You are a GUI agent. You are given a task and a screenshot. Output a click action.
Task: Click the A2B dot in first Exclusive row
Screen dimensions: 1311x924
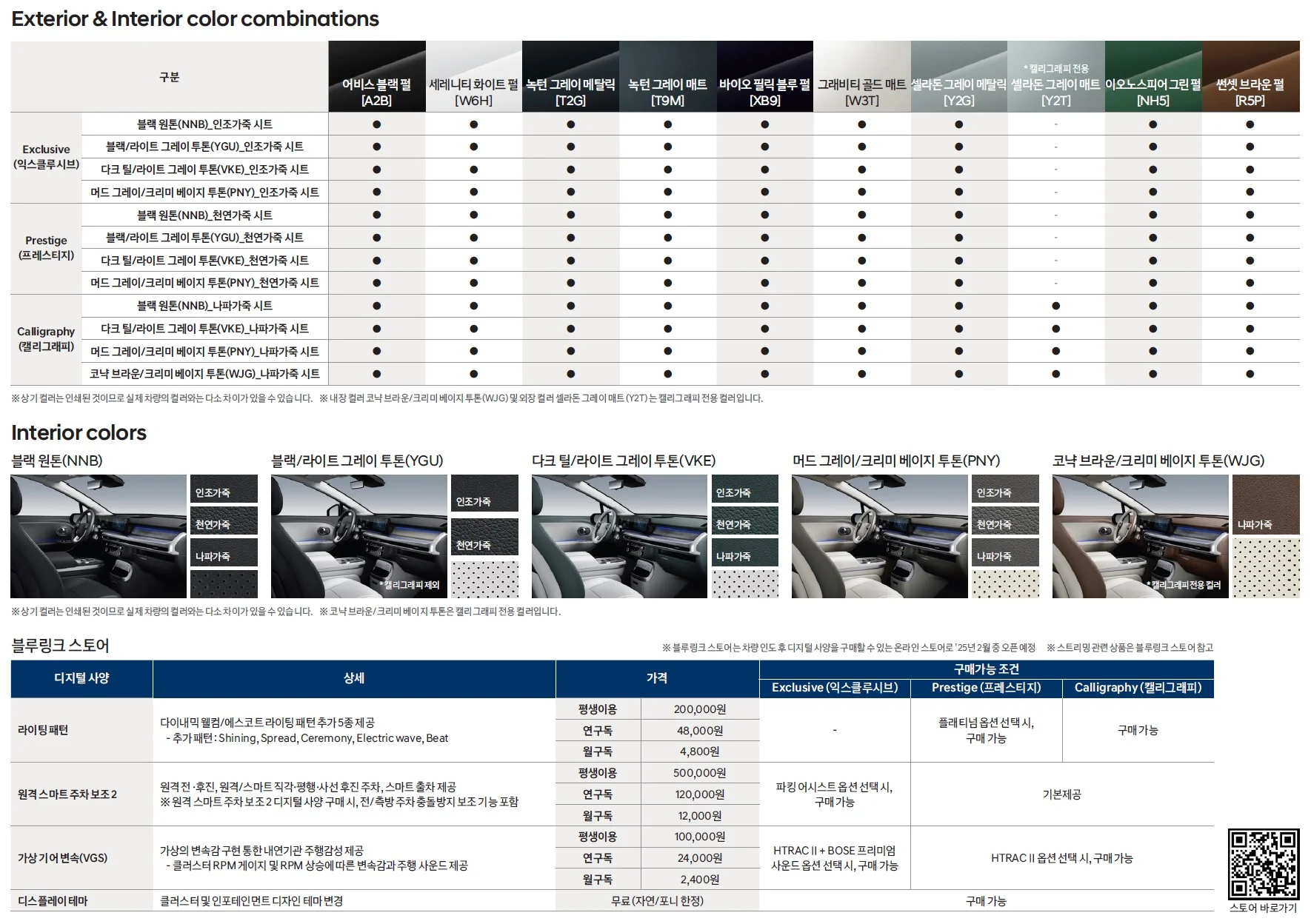tap(376, 124)
